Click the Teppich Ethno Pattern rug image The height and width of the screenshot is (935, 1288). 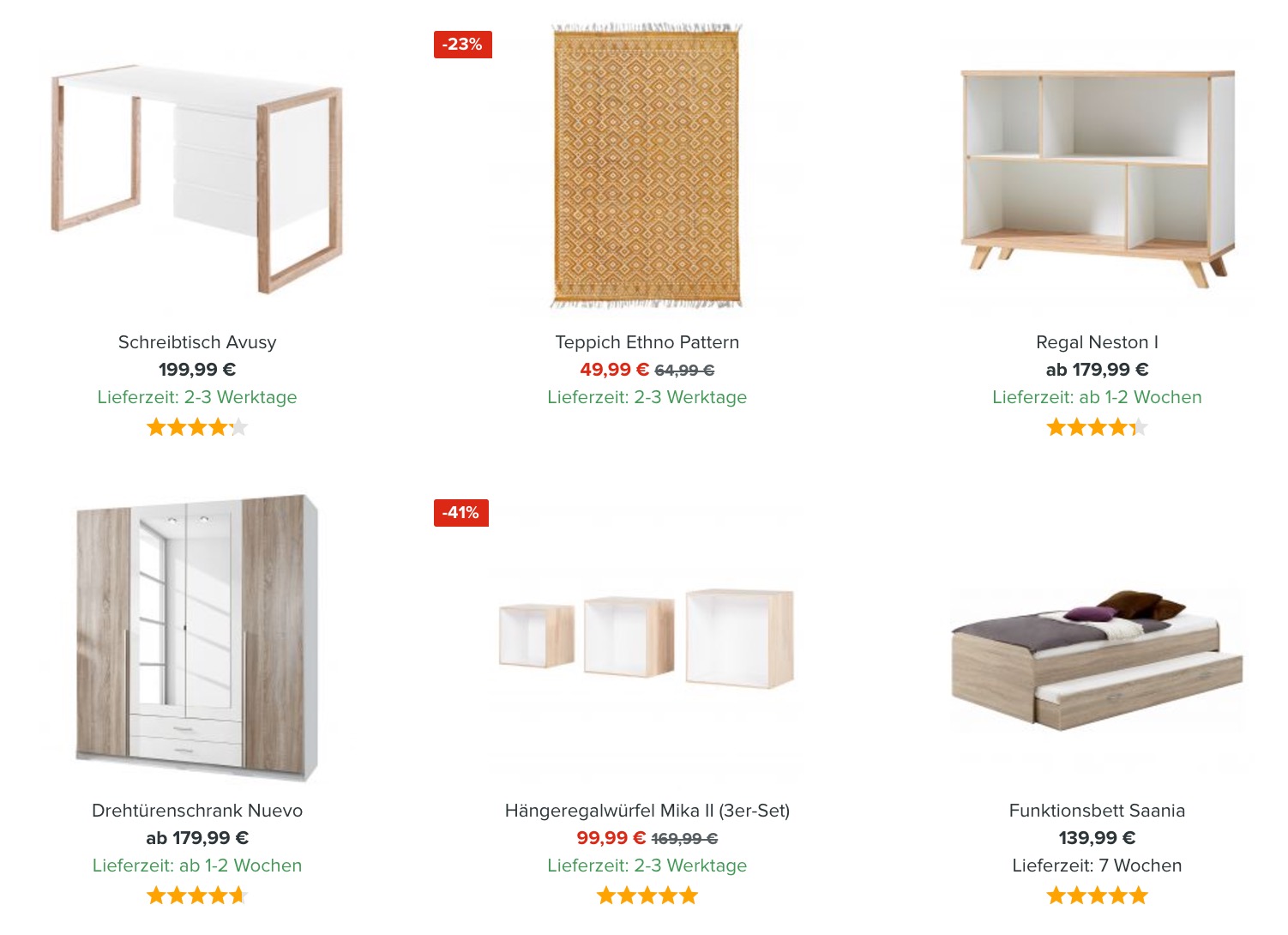[x=647, y=166]
